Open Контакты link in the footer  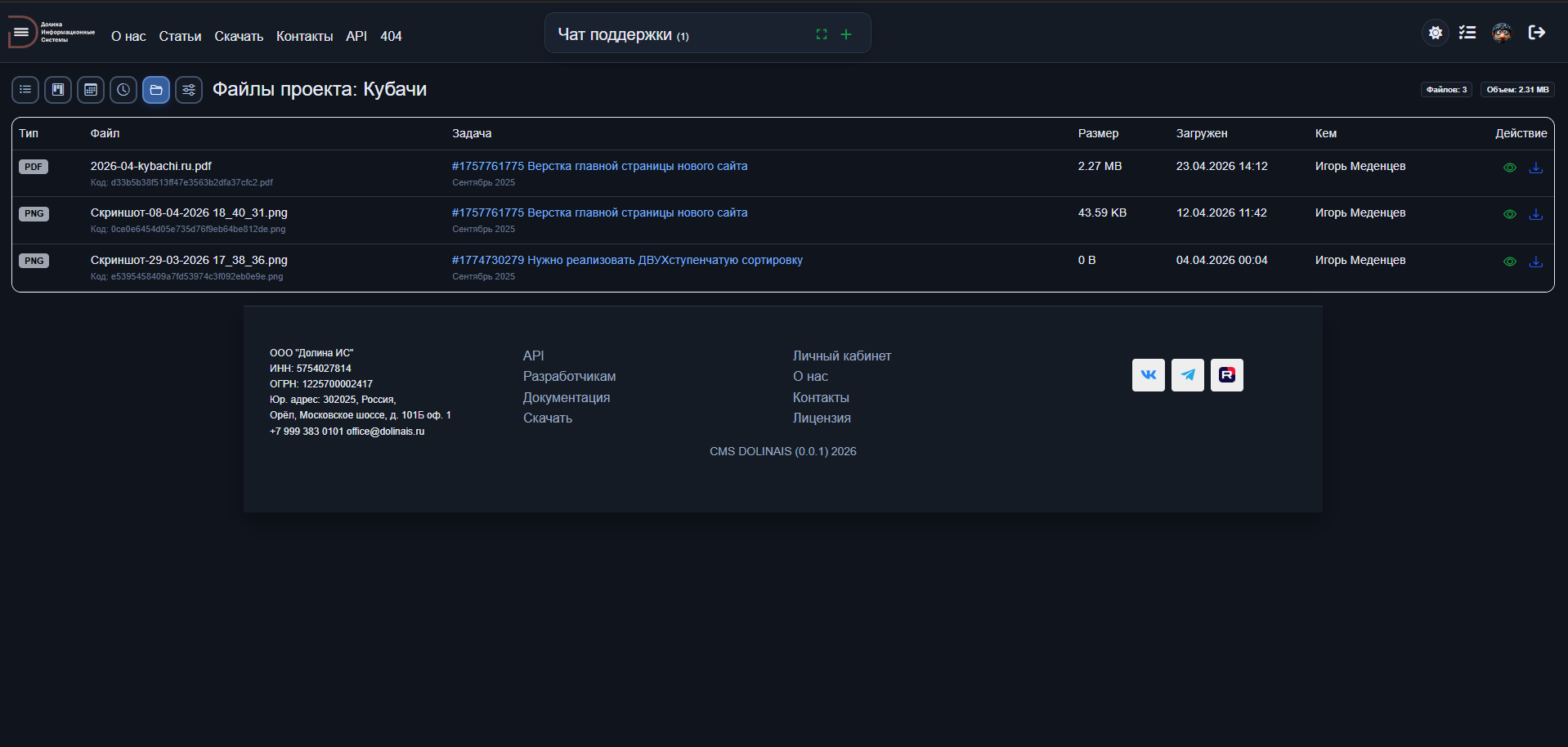821,397
